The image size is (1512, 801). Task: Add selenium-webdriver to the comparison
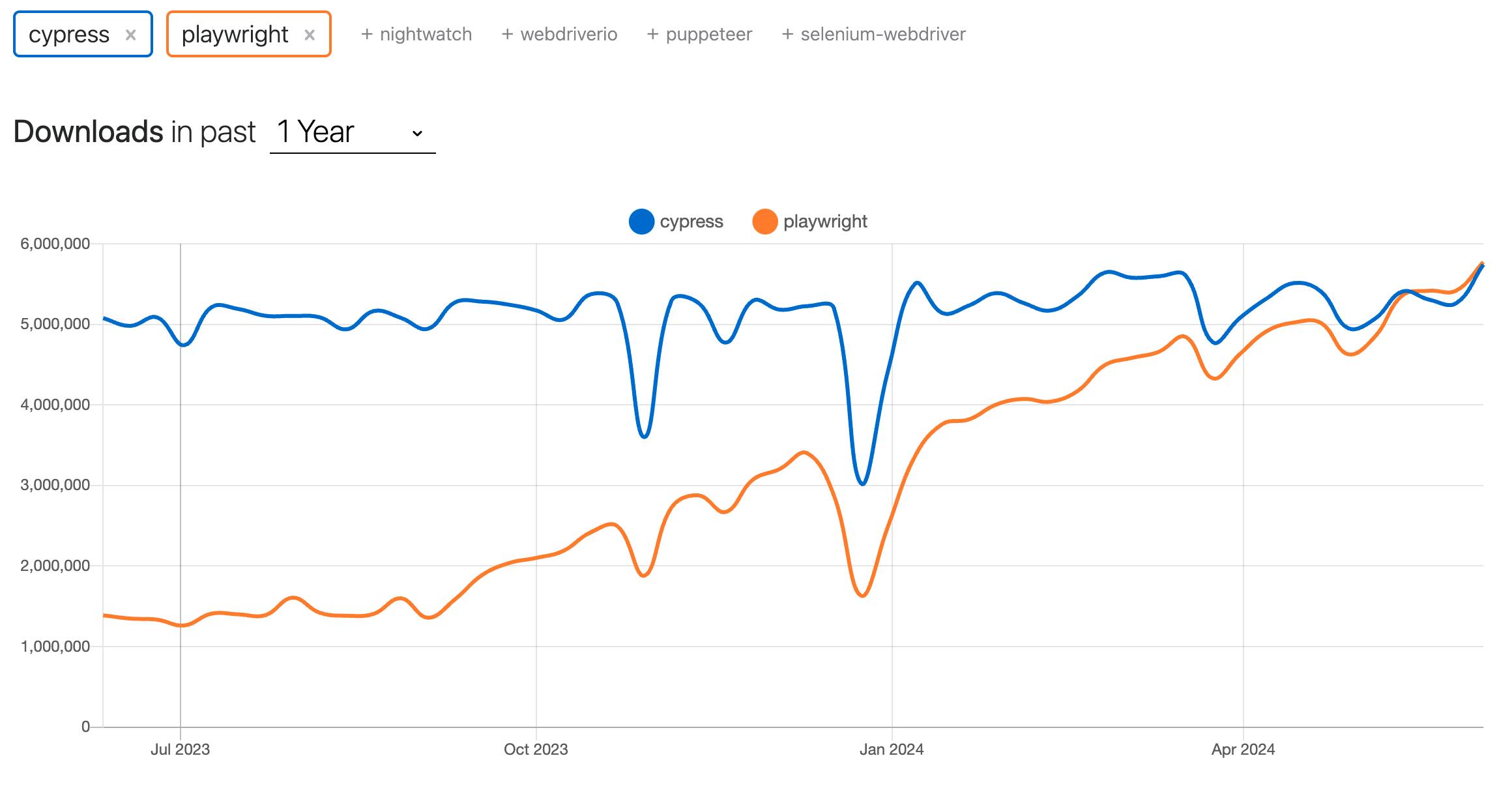coord(874,35)
